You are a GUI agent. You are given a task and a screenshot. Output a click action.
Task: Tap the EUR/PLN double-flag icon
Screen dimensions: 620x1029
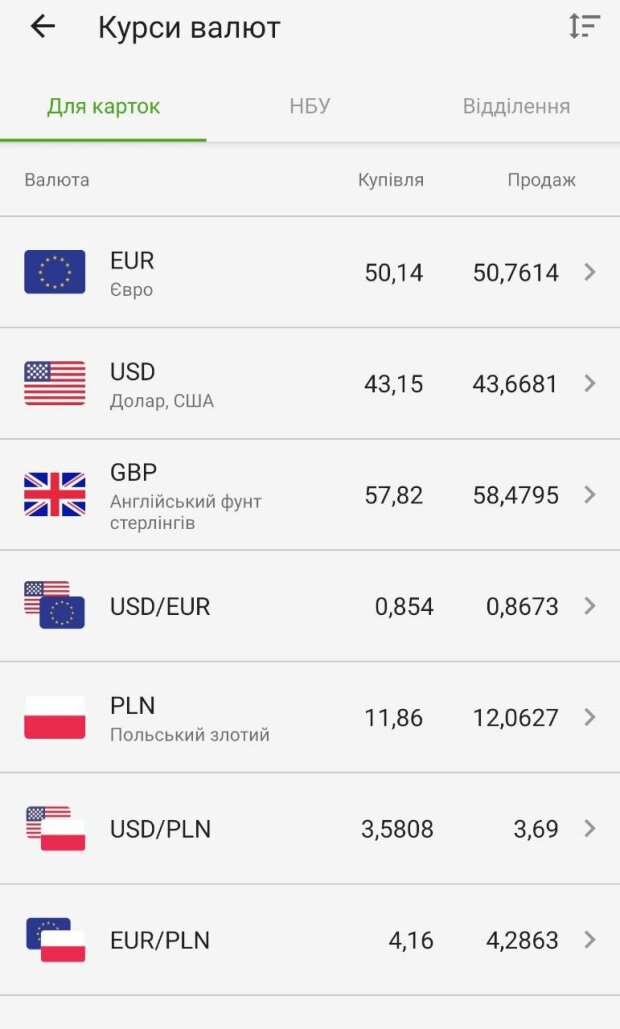[55, 939]
